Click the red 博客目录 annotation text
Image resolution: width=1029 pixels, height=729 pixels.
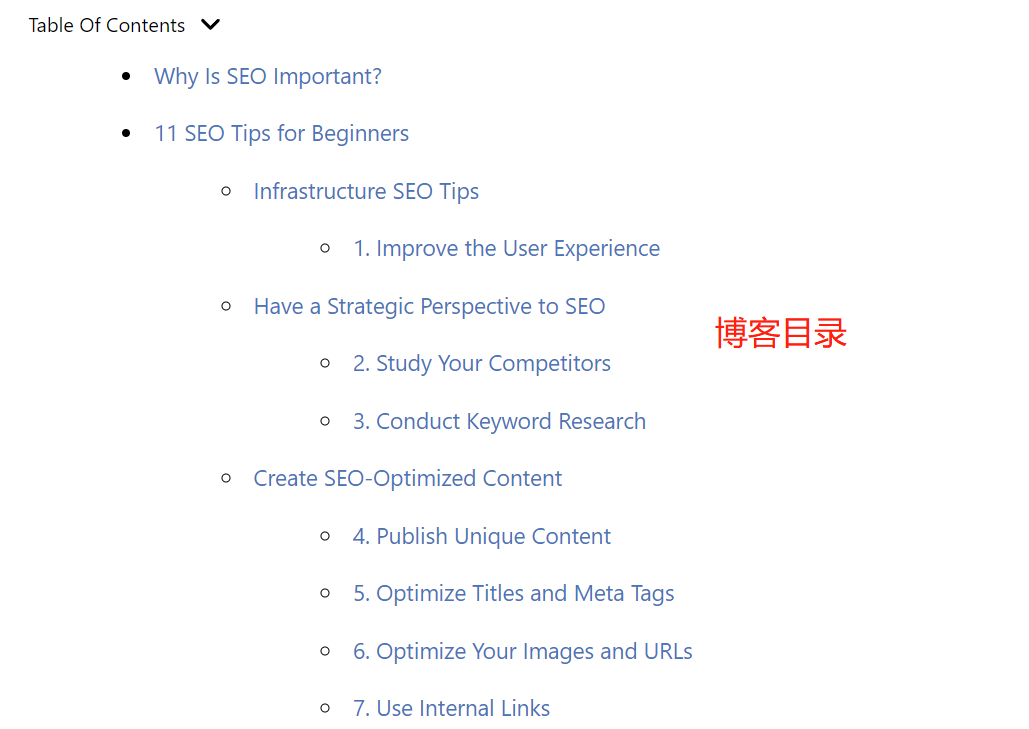[x=781, y=333]
